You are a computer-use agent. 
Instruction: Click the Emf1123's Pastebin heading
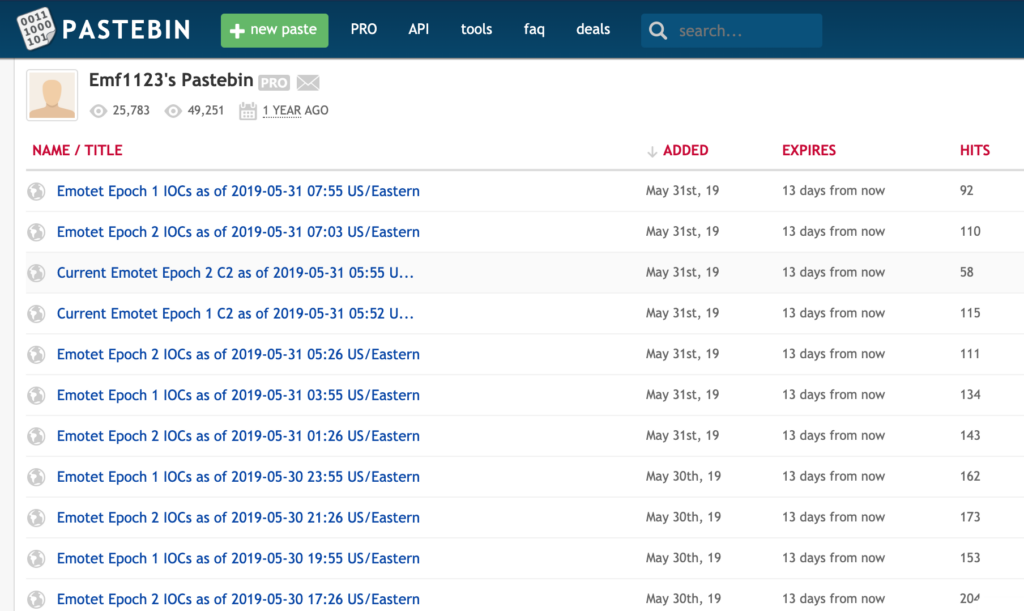point(171,80)
